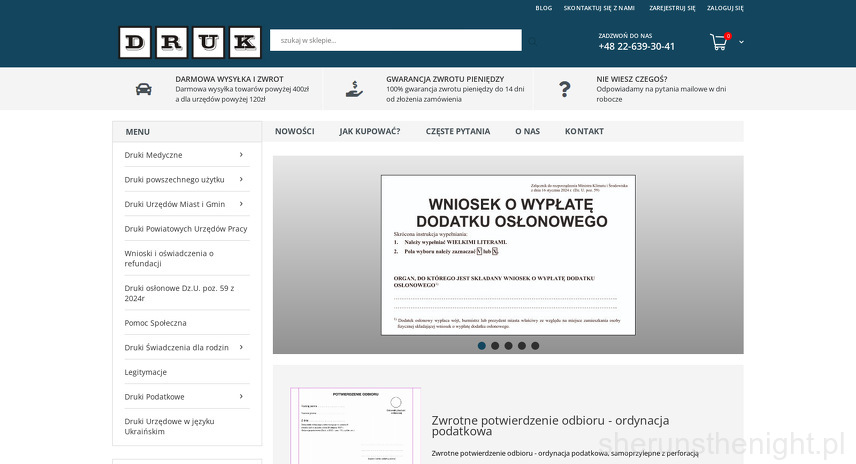The width and height of the screenshot is (856, 464).
Task: Expand the cart dropdown arrow
Action: pyautogui.click(x=741, y=42)
